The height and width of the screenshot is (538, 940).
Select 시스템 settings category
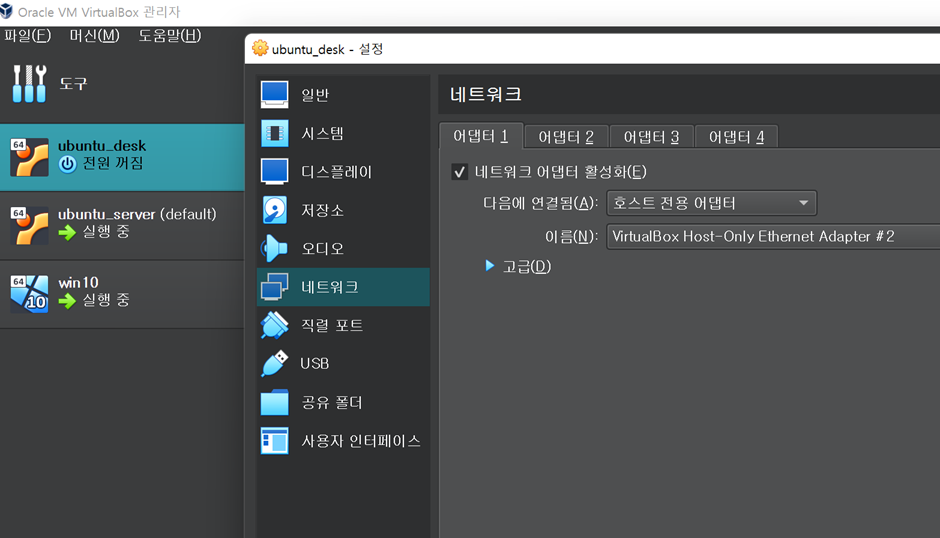(x=343, y=133)
